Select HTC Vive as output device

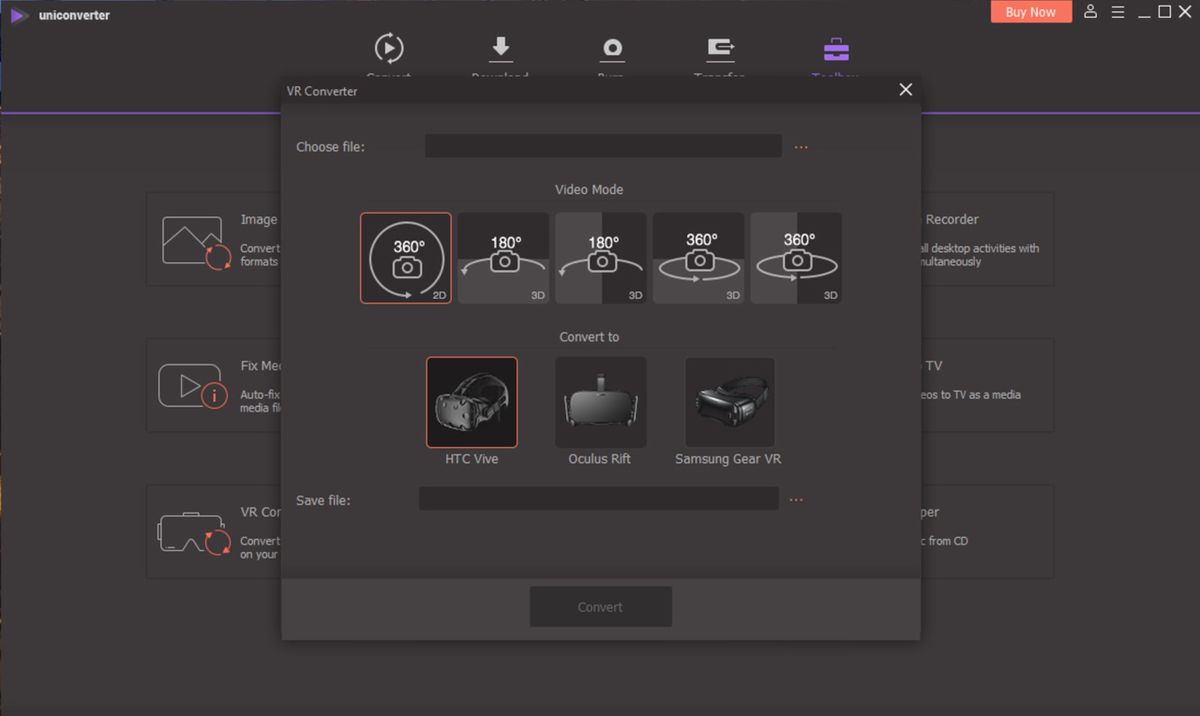tap(471, 402)
